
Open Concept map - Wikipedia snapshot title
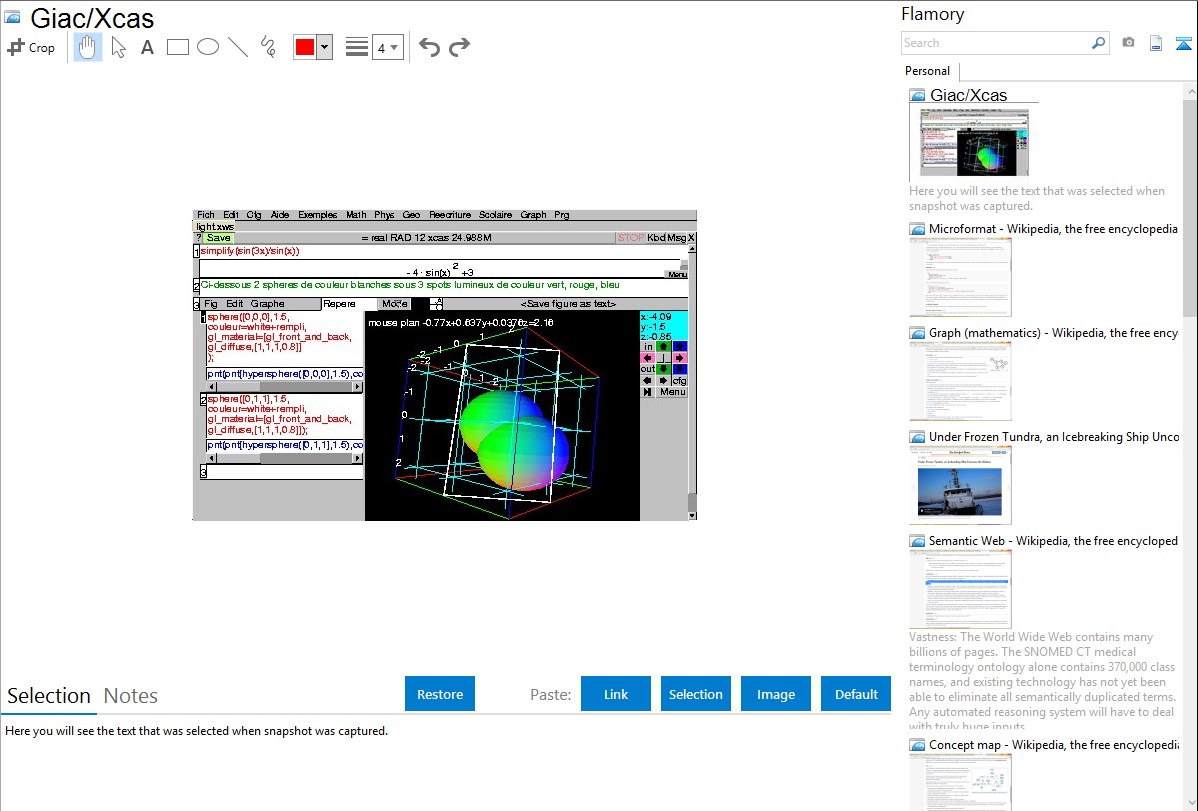pyautogui.click(x=1053, y=744)
